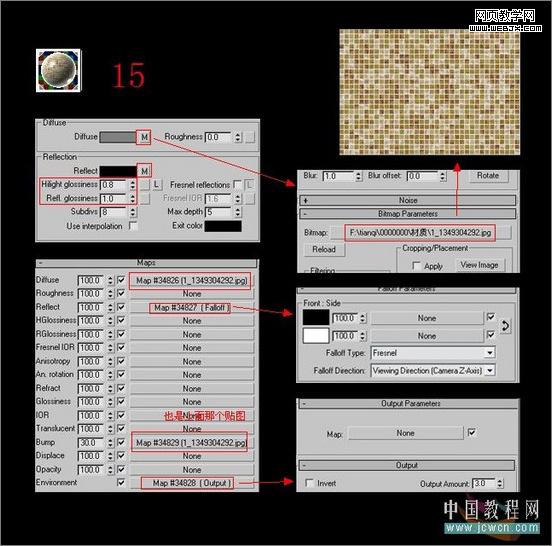Open the Environment map slot Map #34828 Output
This screenshot has width=552, height=546.
point(191,483)
